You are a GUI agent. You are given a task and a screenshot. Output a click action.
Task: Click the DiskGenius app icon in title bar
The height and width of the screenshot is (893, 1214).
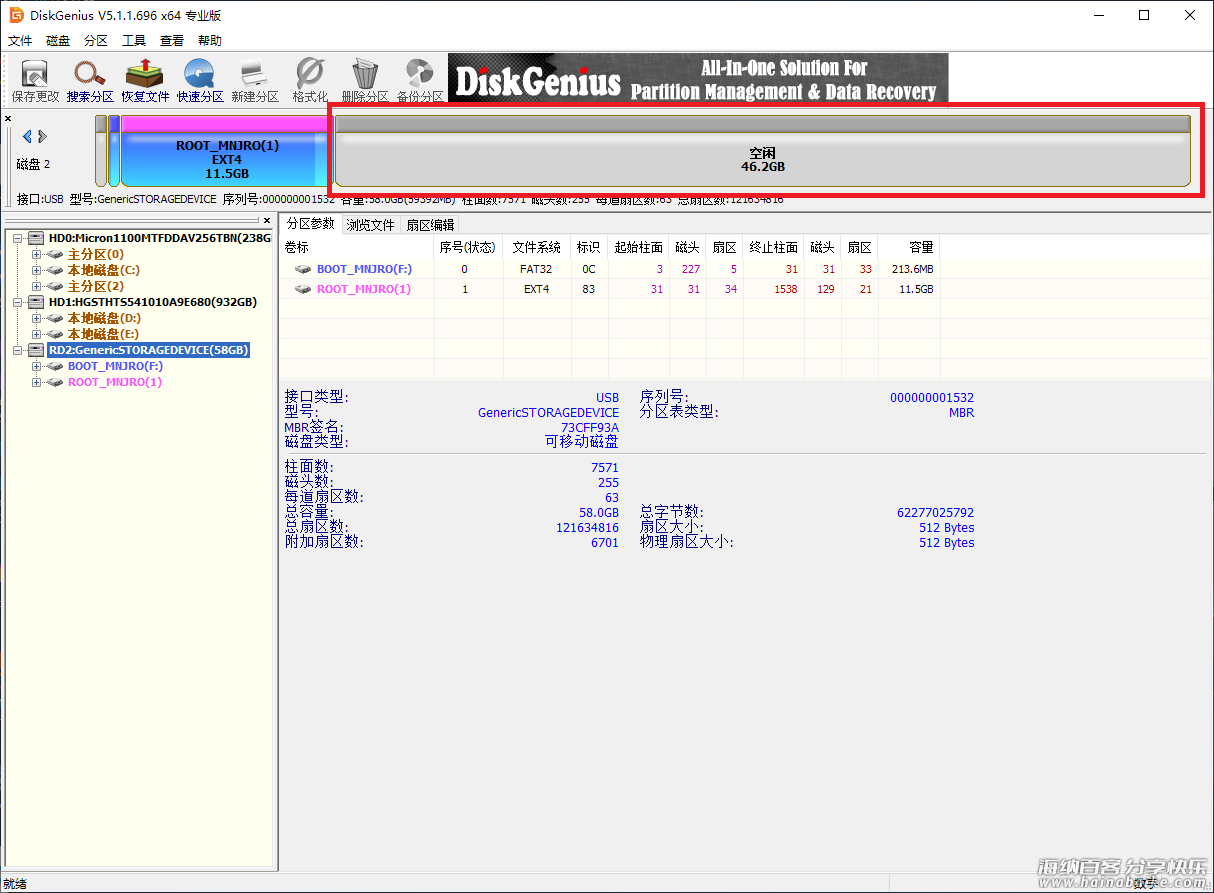[17, 15]
